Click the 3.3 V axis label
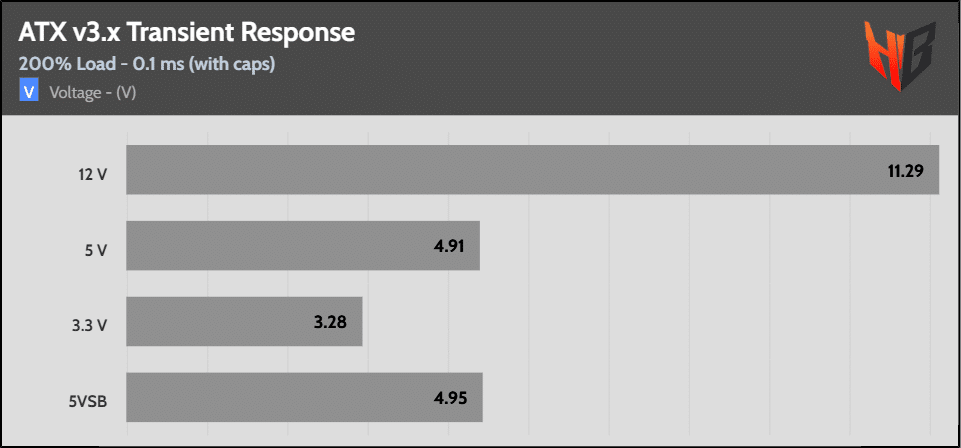Viewport: 961px width, 448px height. tap(91, 327)
